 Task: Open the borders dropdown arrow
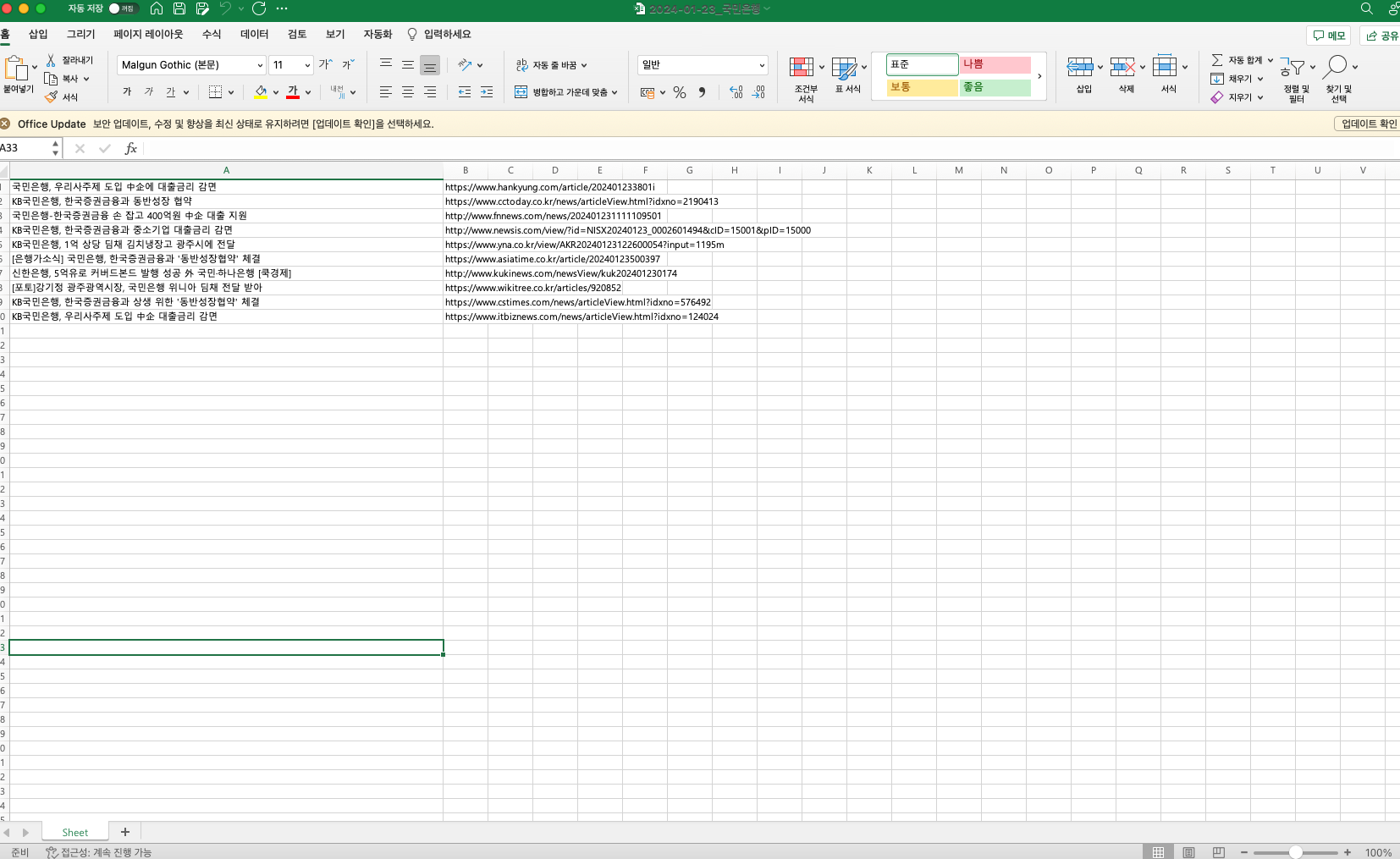click(x=231, y=92)
